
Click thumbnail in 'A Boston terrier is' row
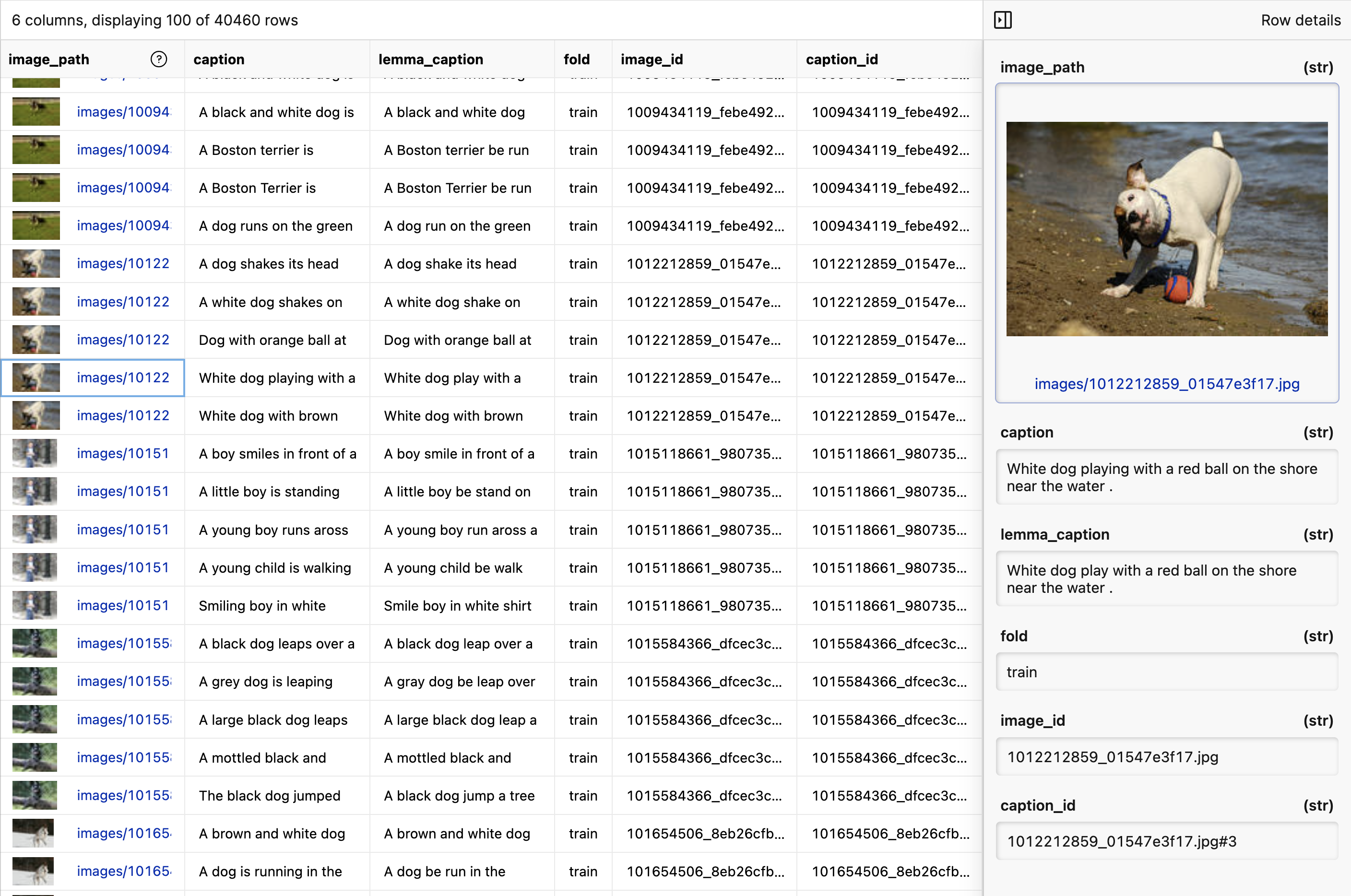coord(36,149)
